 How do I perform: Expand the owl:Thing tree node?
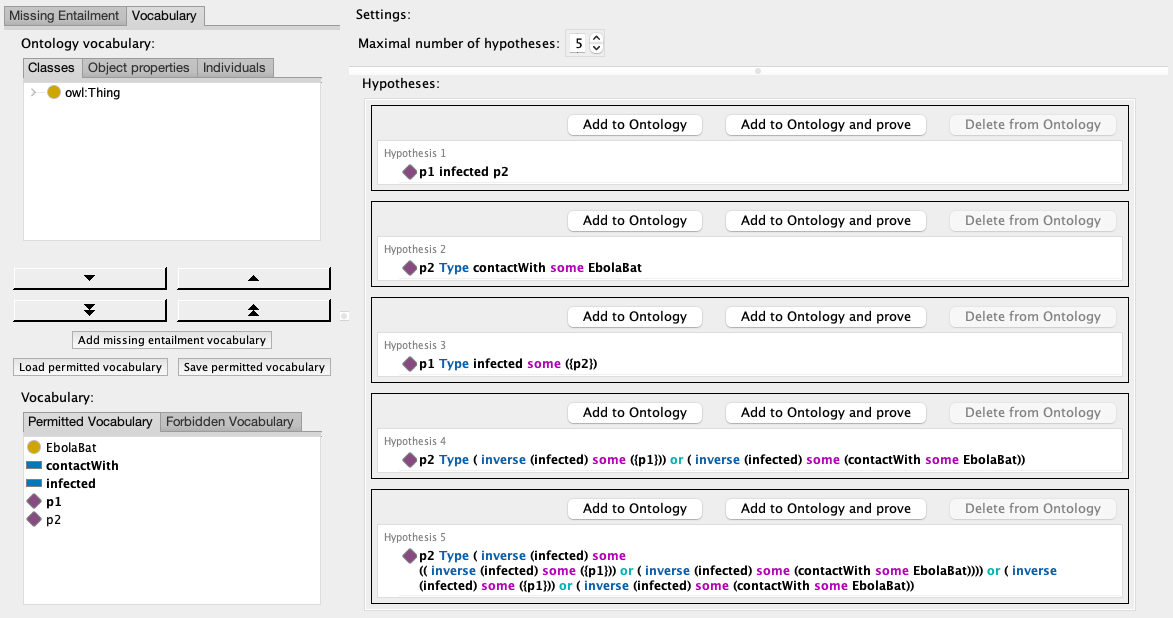[34, 92]
